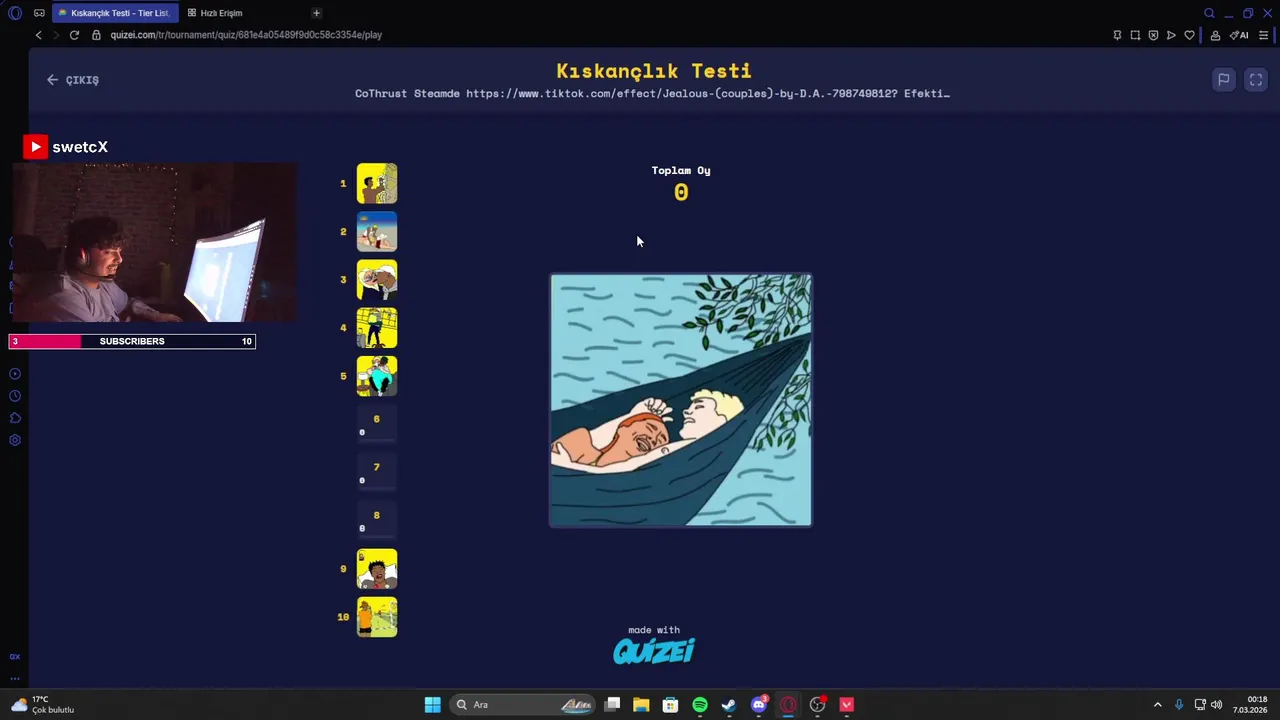
Task: Select ranked thumbnail number 4
Action: (377, 328)
